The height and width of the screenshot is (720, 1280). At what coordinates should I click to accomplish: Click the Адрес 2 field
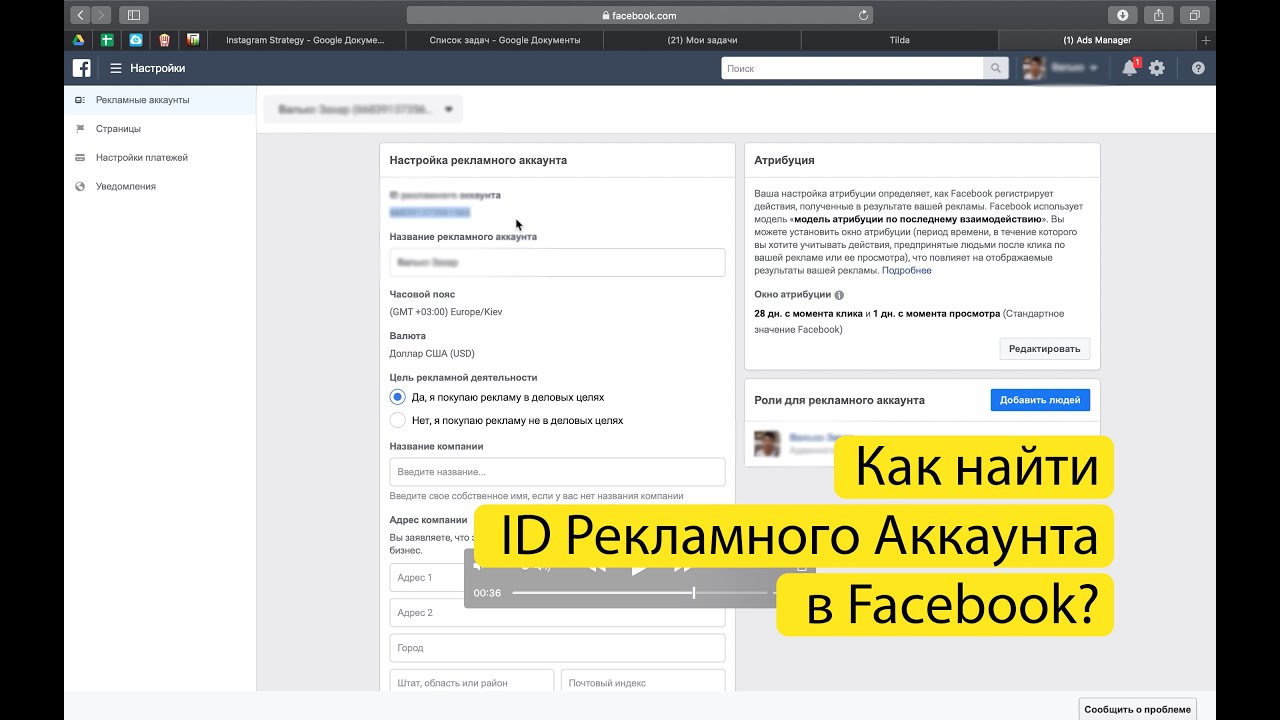click(557, 613)
